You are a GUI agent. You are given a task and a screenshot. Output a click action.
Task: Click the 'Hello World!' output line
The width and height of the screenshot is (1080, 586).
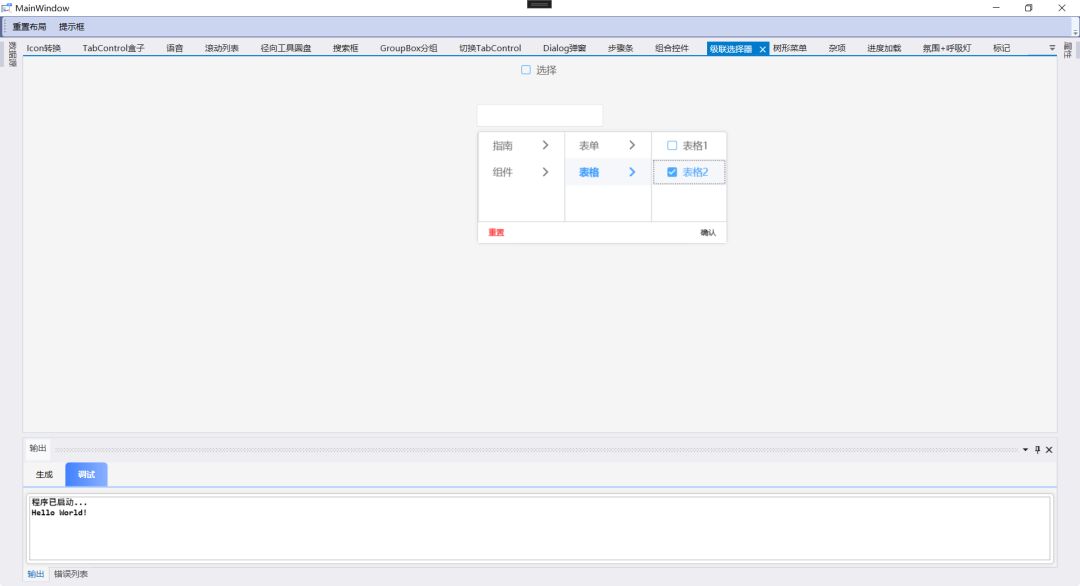click(x=59, y=513)
